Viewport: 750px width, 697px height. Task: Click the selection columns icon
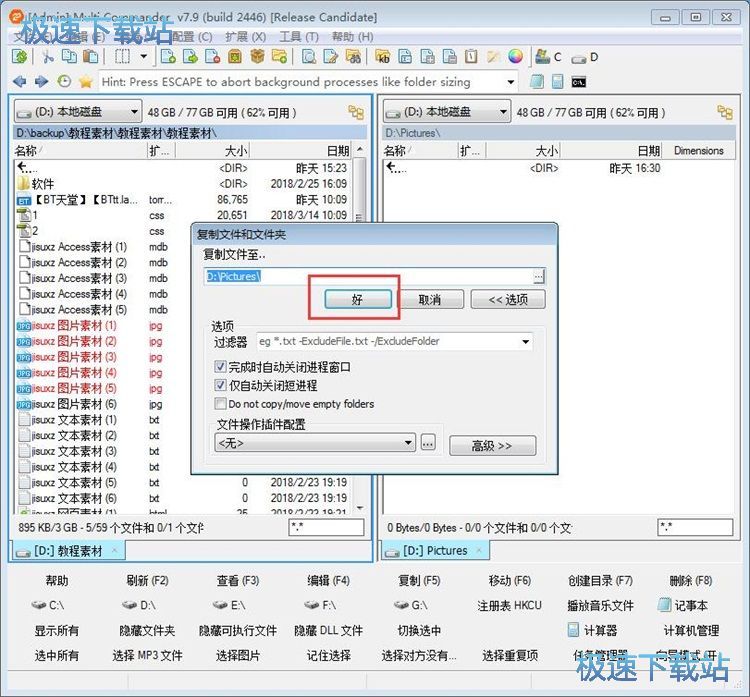[x=122, y=57]
